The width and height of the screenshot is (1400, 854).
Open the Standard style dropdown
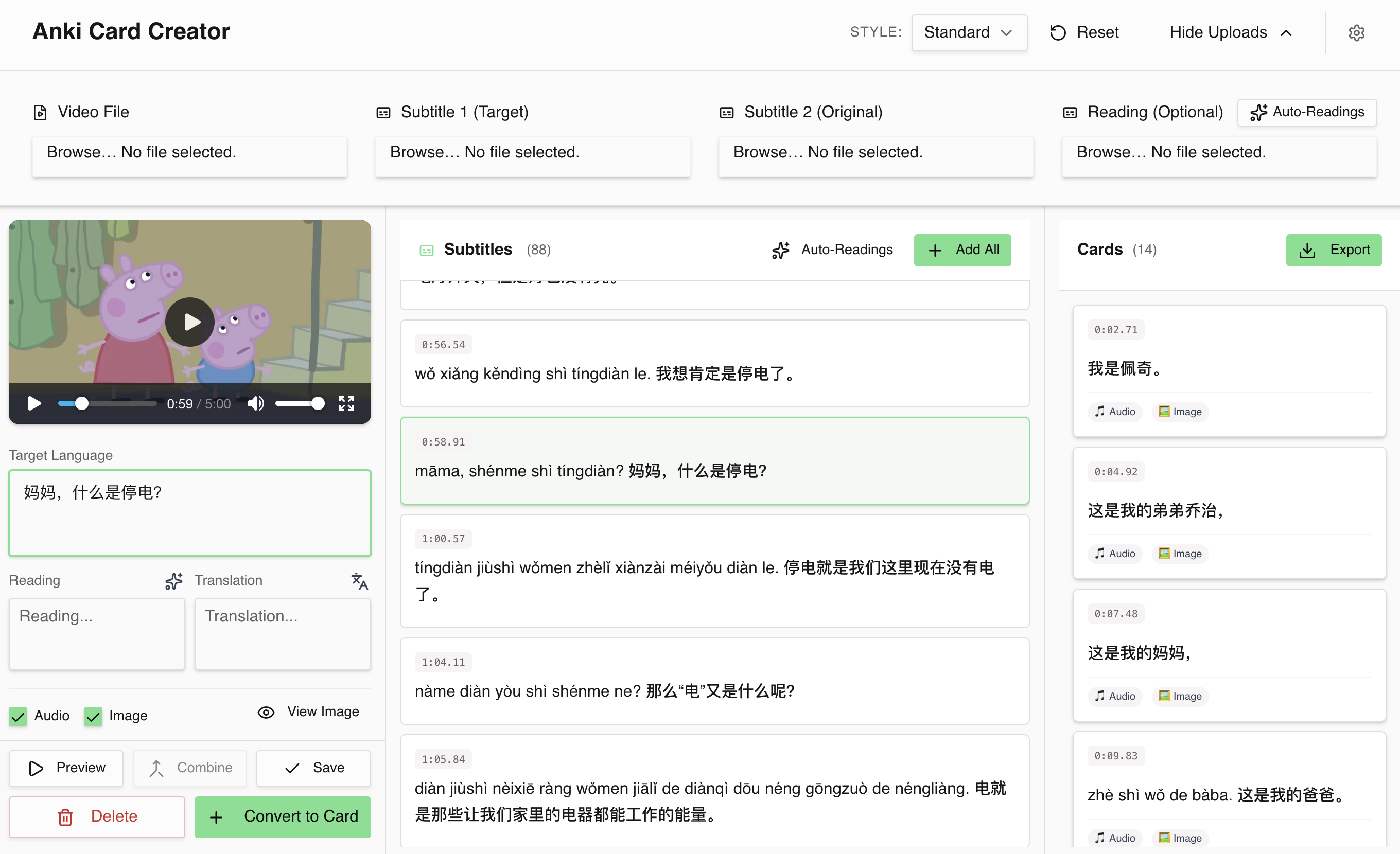[x=969, y=32]
